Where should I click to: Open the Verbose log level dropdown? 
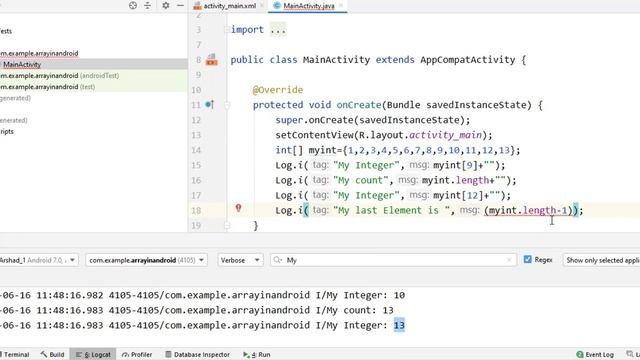(x=240, y=260)
